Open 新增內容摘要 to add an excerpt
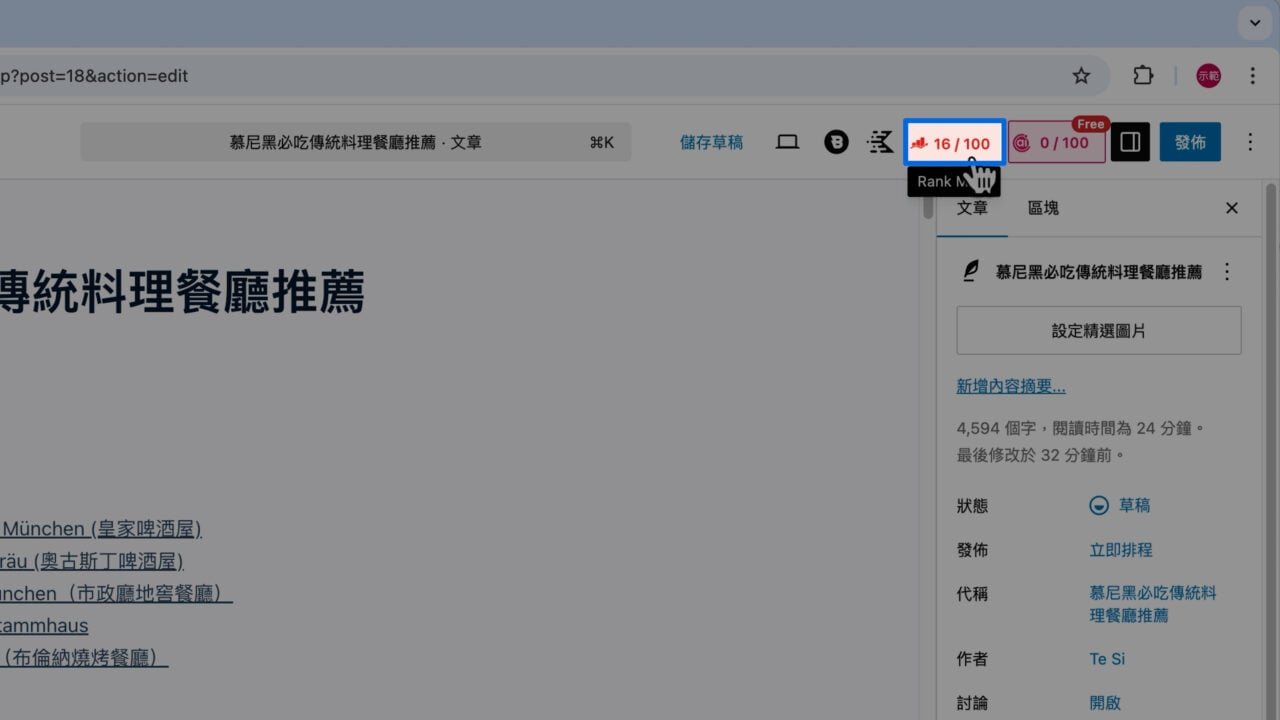 pos(1010,386)
